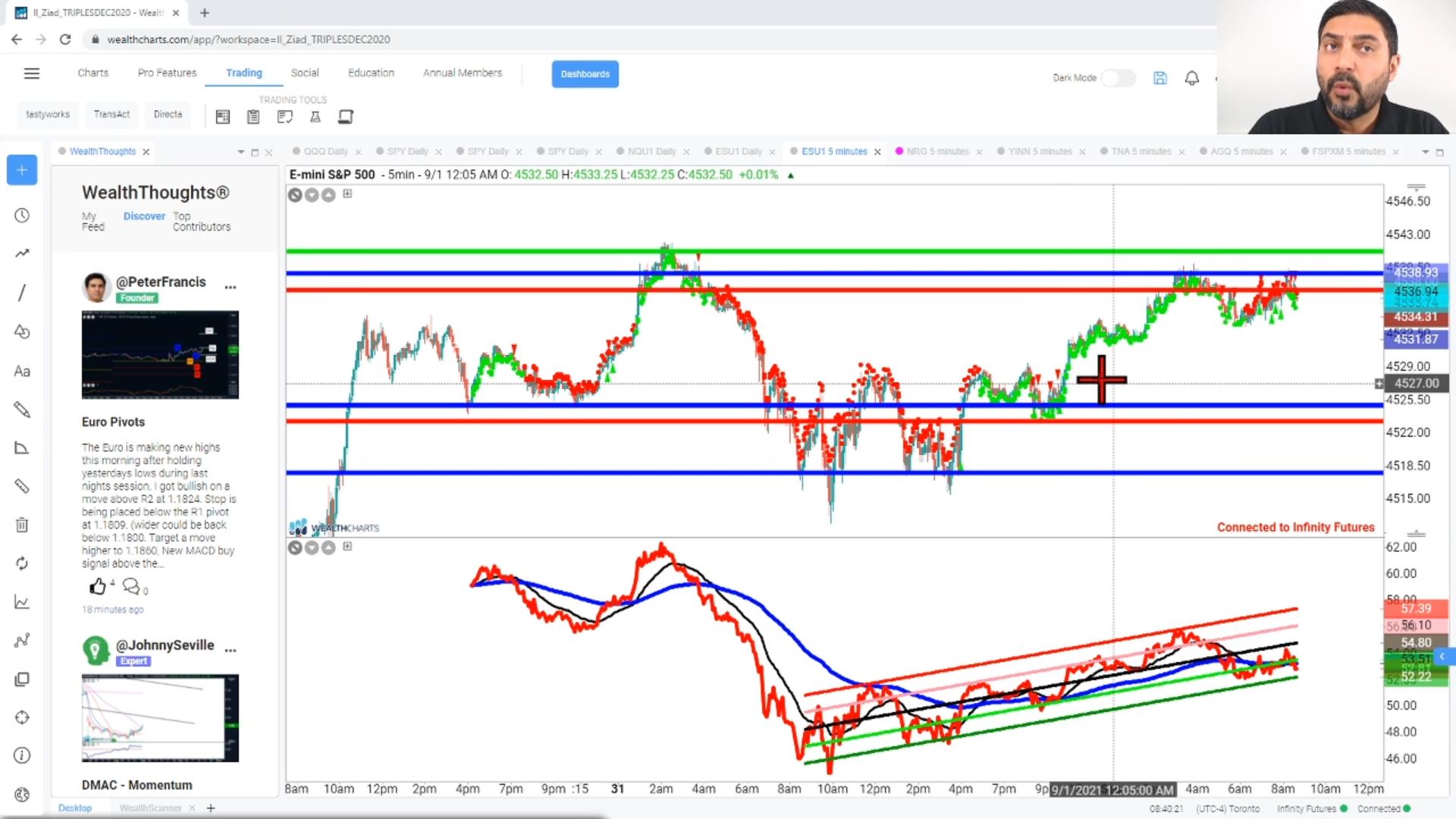Toggle Dark Mode switch
The image size is (1456, 819).
(1118, 77)
